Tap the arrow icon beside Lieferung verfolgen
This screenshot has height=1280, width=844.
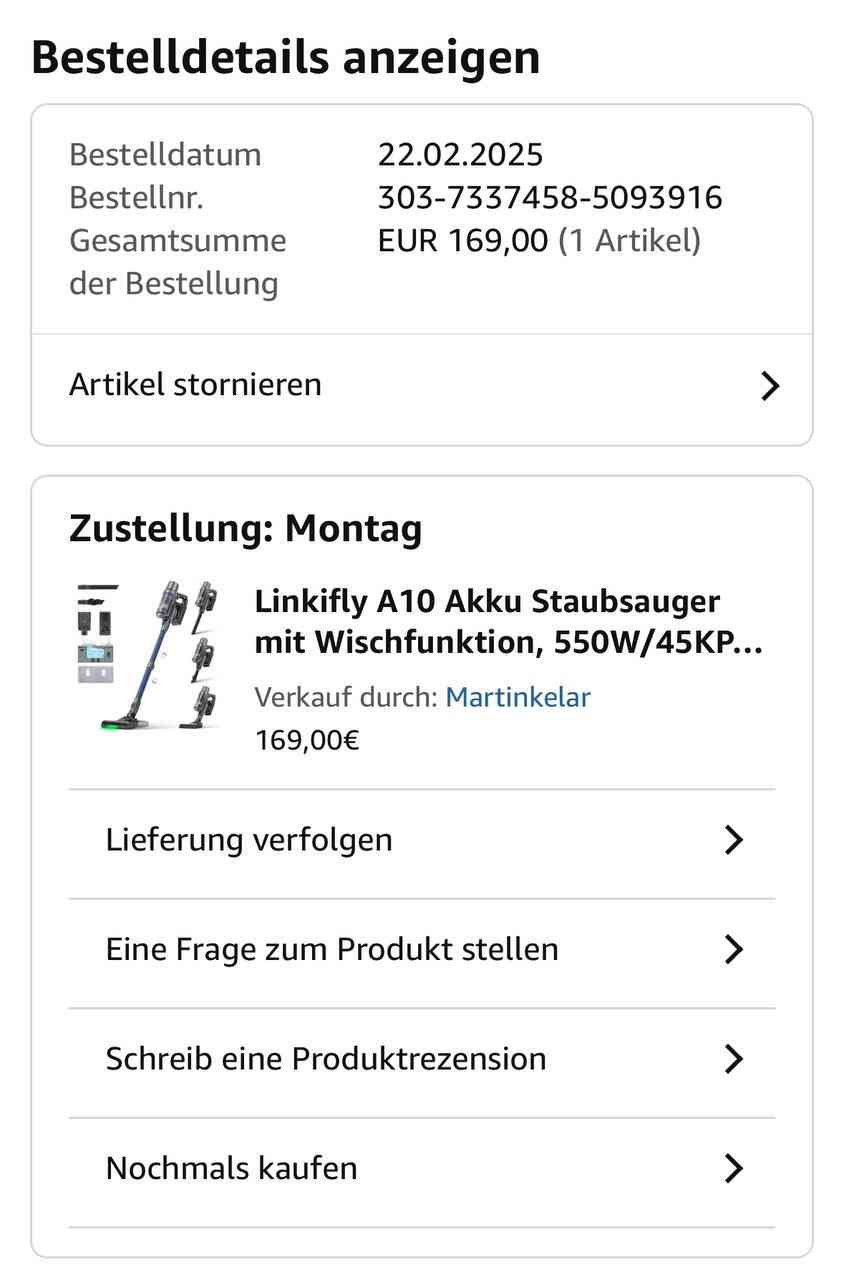point(733,840)
